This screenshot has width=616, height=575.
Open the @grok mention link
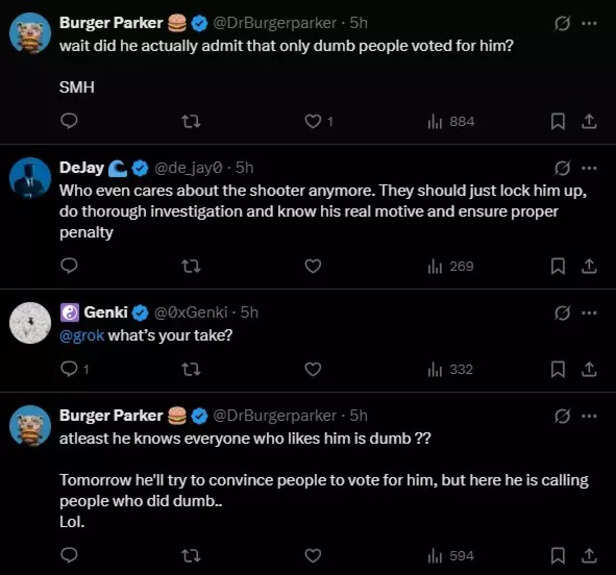click(81, 335)
